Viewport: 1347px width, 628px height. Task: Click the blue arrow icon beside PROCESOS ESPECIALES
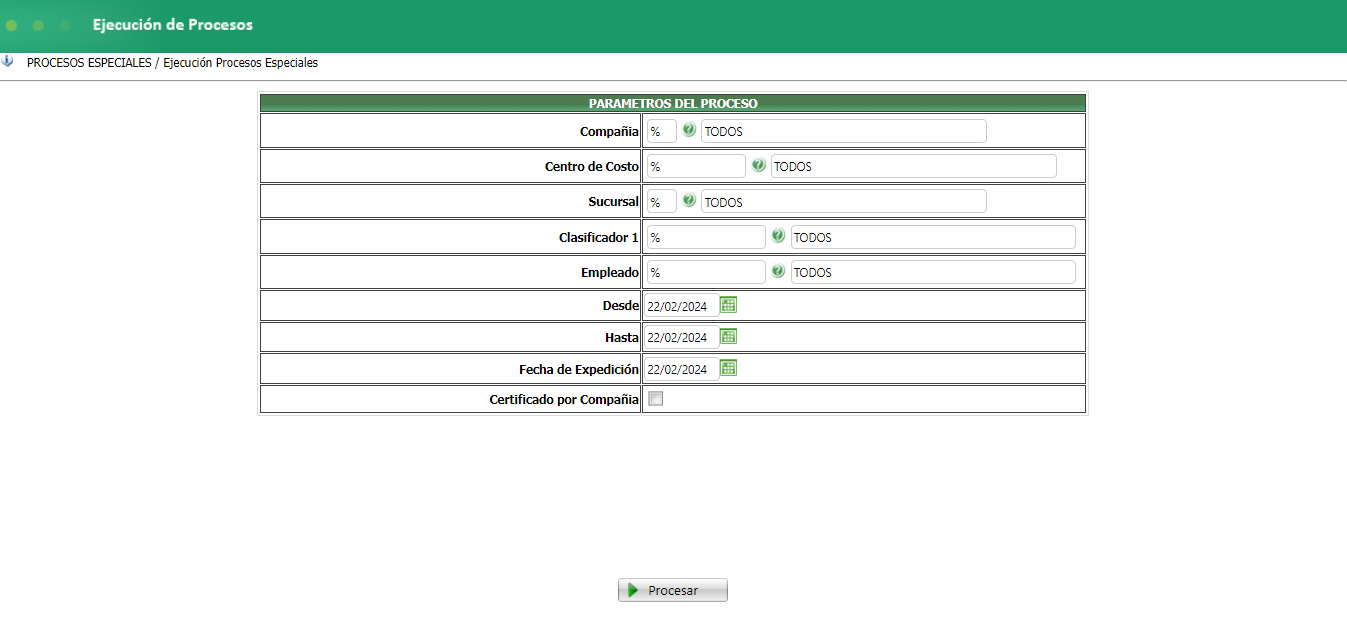point(7,61)
